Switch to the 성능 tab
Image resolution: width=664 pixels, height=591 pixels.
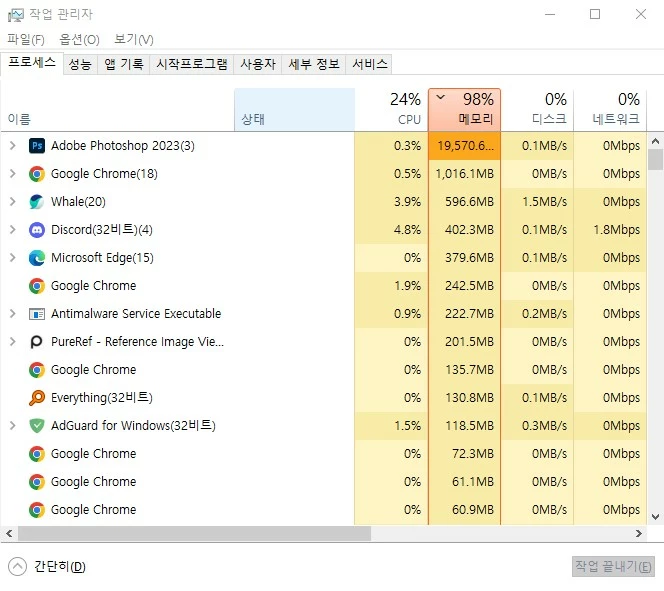[x=80, y=64]
